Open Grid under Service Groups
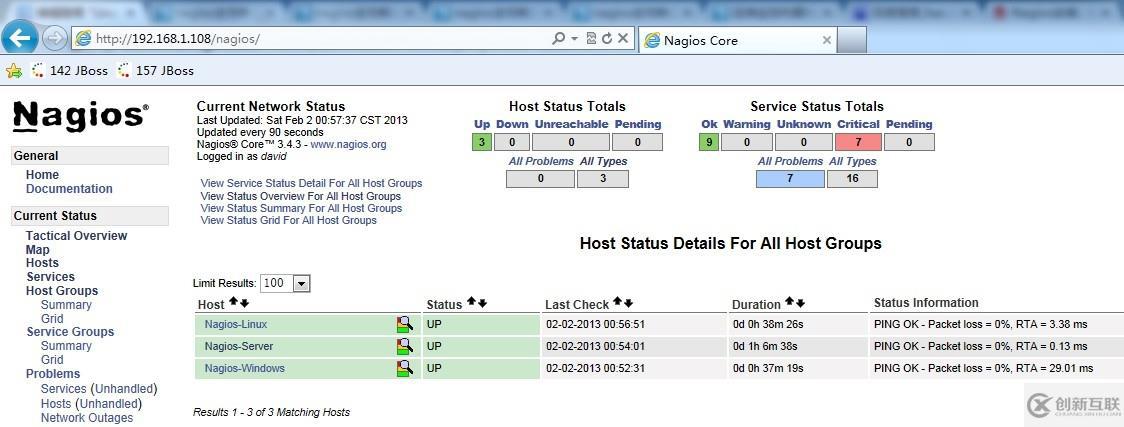Image resolution: width=1124 pixels, height=427 pixels. pos(52,360)
